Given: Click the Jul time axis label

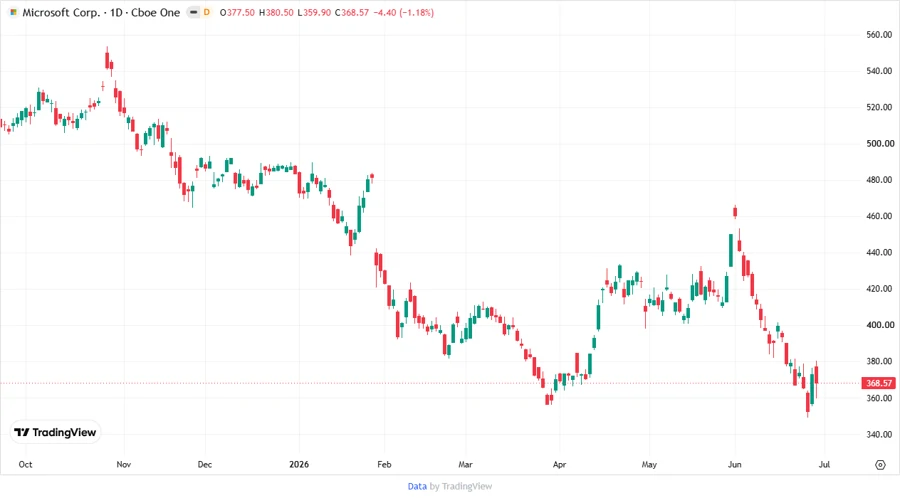Looking at the screenshot, I should point(824,464).
